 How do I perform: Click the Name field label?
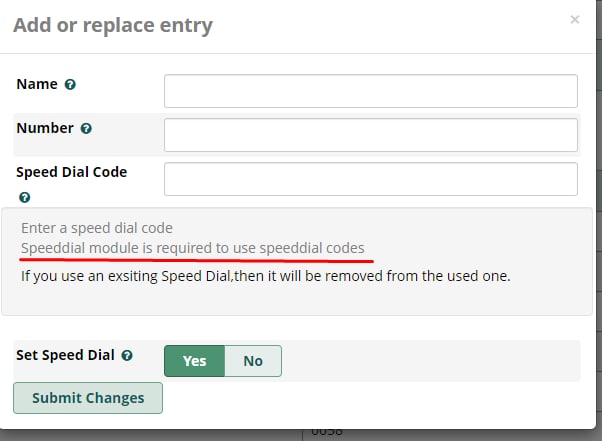point(37,84)
